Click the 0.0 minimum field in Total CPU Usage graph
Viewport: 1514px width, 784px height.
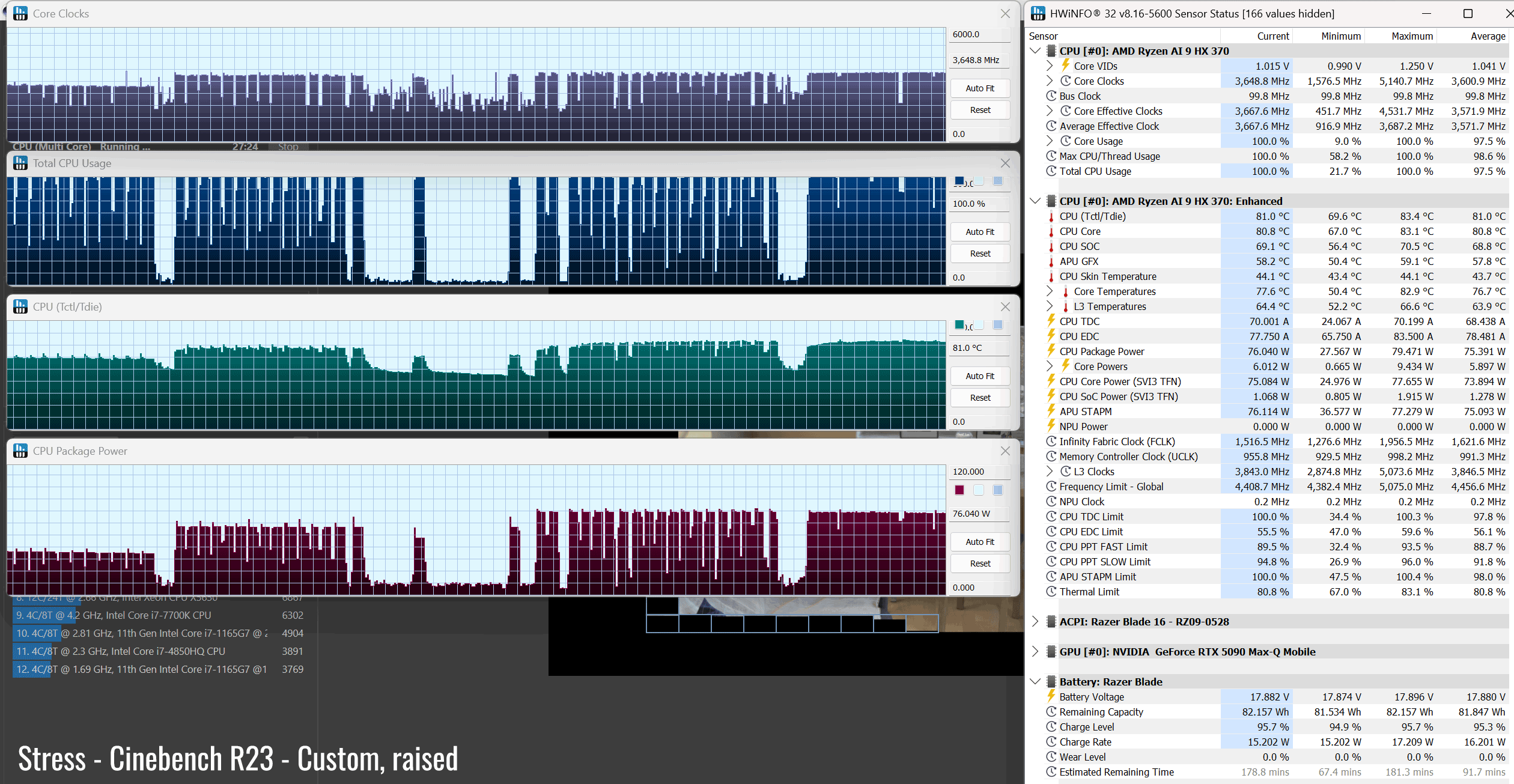click(x=979, y=278)
